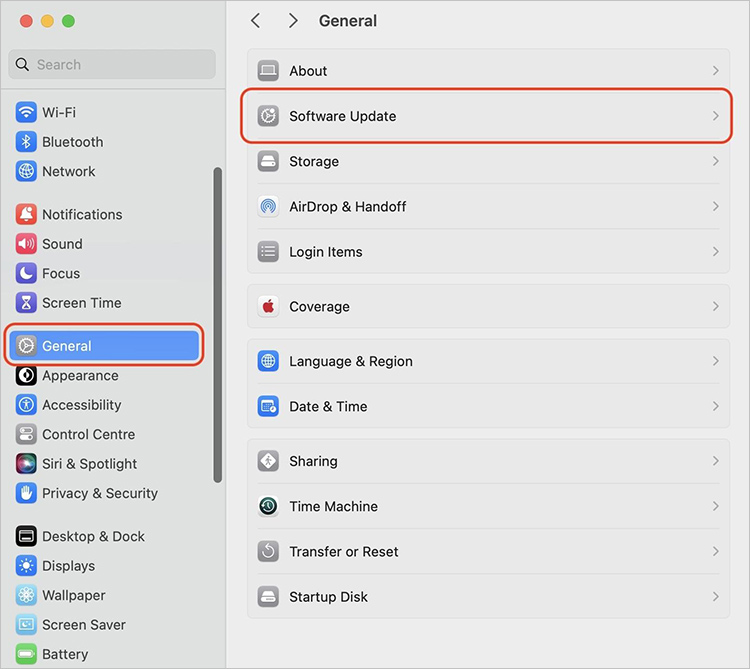Expand the Coverage row chevron

tap(716, 307)
